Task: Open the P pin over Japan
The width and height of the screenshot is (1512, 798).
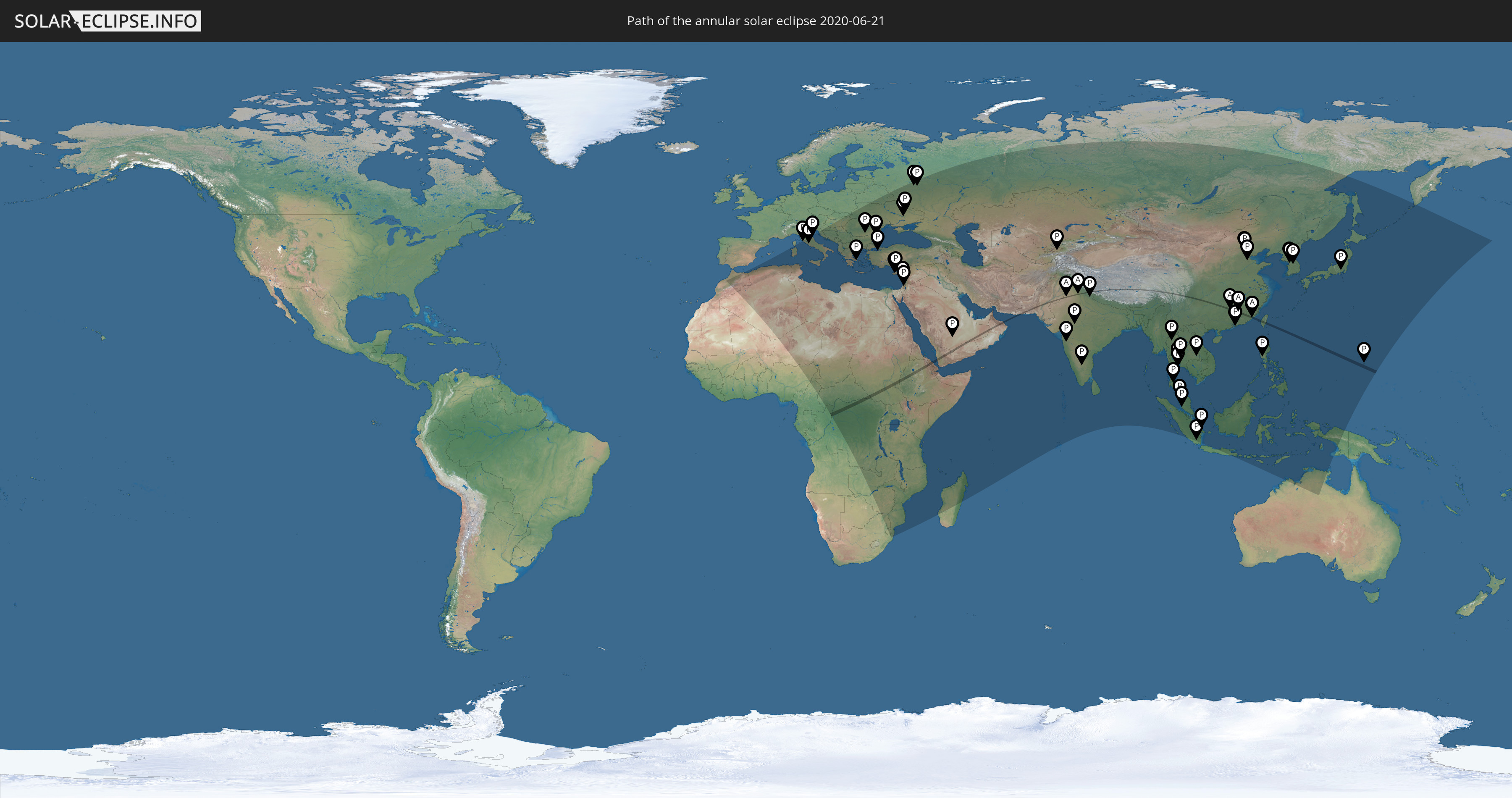Action: point(1341,259)
